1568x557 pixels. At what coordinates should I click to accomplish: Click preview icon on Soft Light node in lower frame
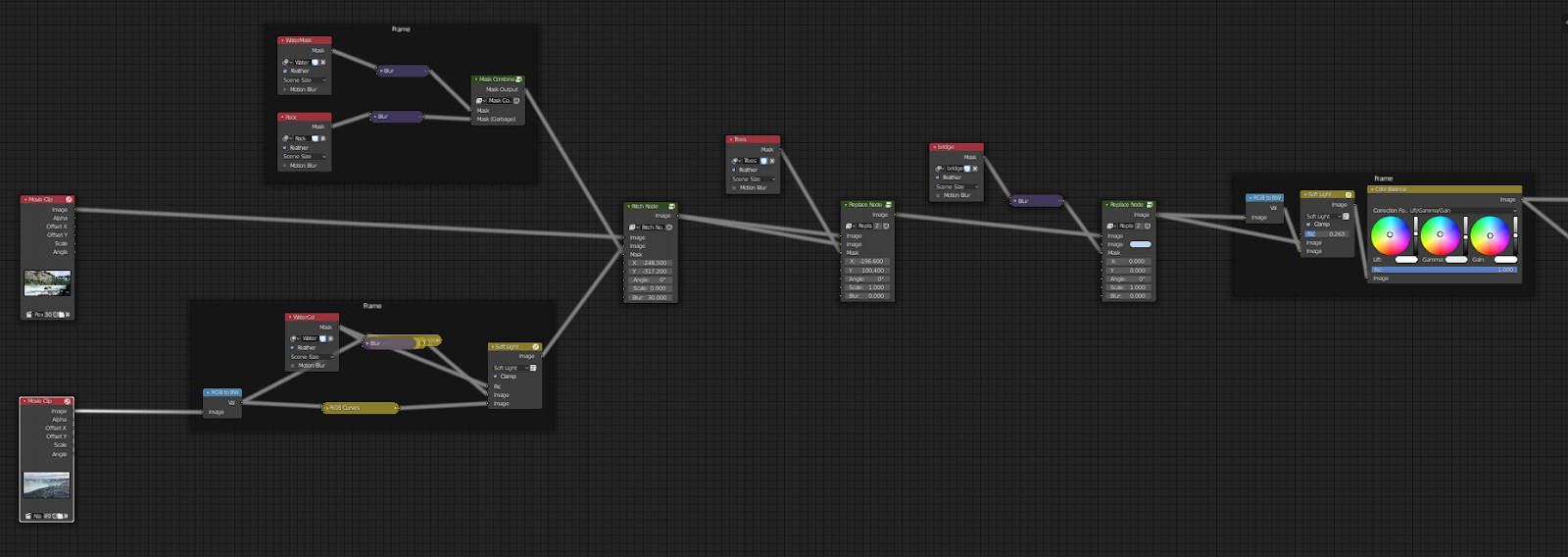(535, 347)
